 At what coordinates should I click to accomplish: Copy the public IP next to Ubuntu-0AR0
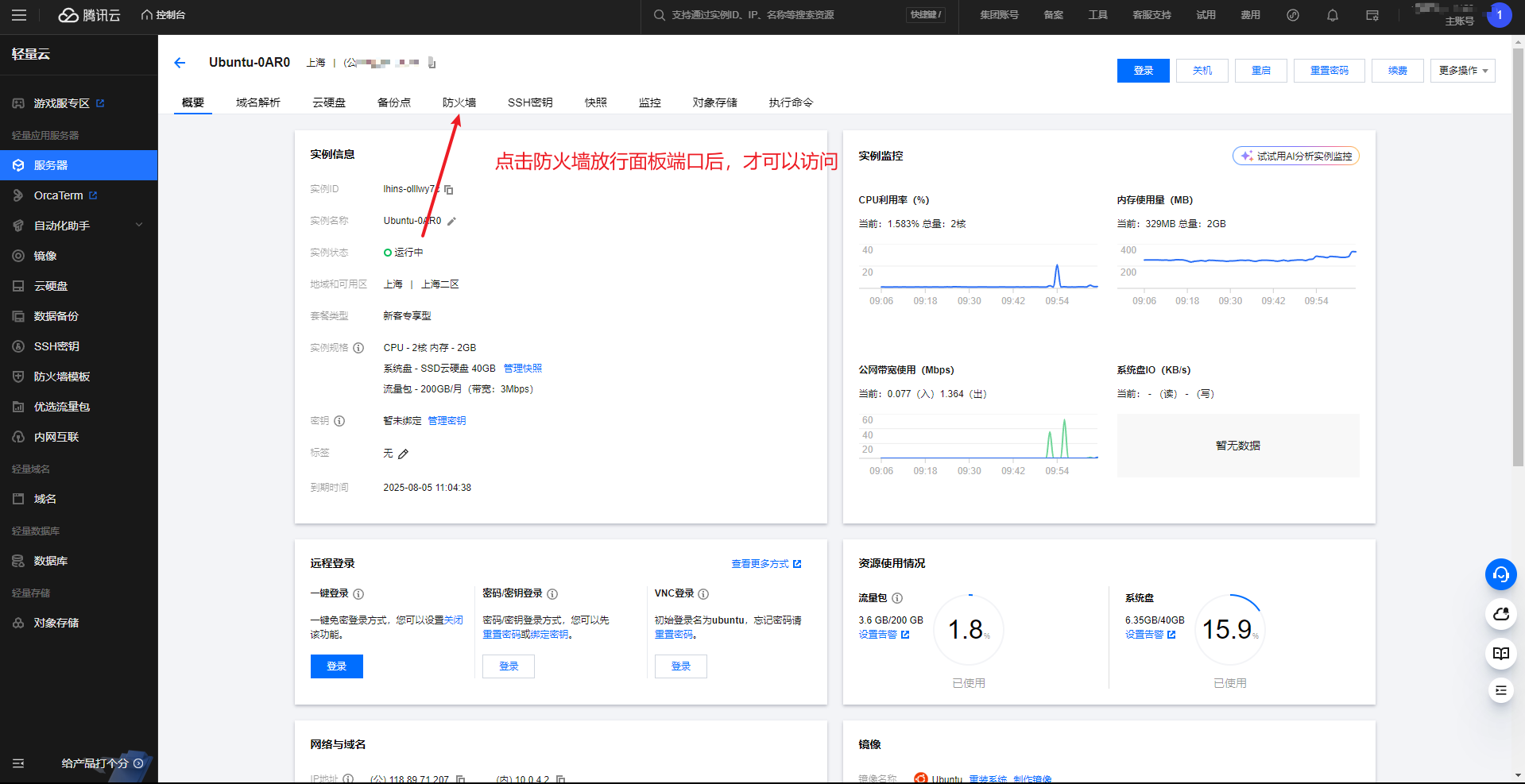click(432, 63)
